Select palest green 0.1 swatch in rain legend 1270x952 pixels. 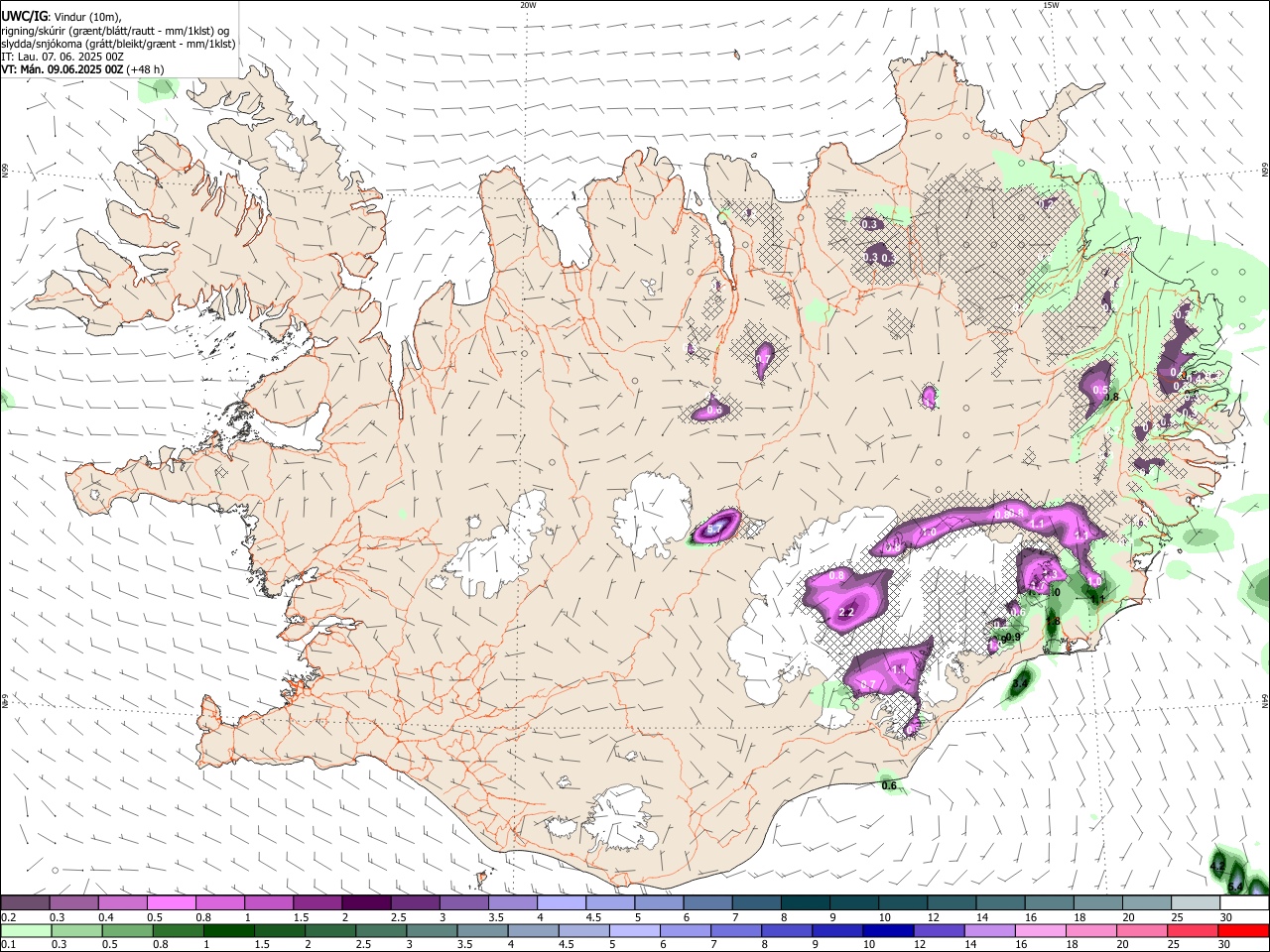(x=27, y=930)
